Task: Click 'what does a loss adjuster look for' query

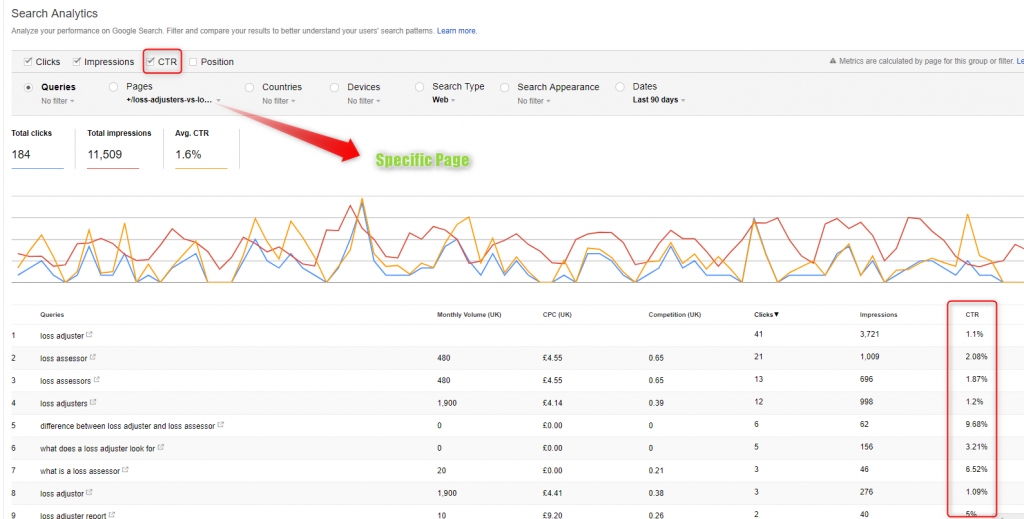Action: (97, 448)
